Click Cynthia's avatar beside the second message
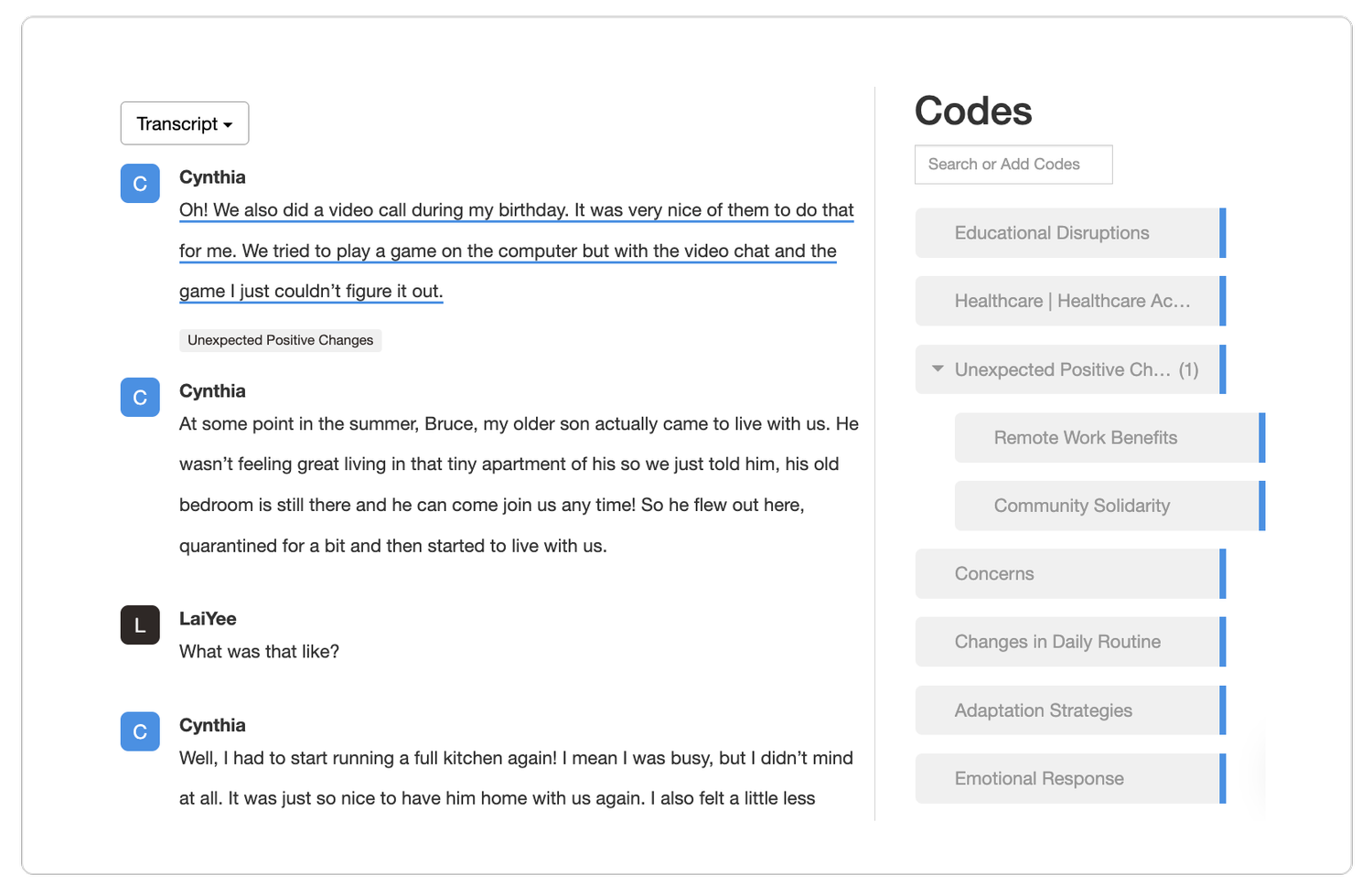 pyautogui.click(x=139, y=397)
